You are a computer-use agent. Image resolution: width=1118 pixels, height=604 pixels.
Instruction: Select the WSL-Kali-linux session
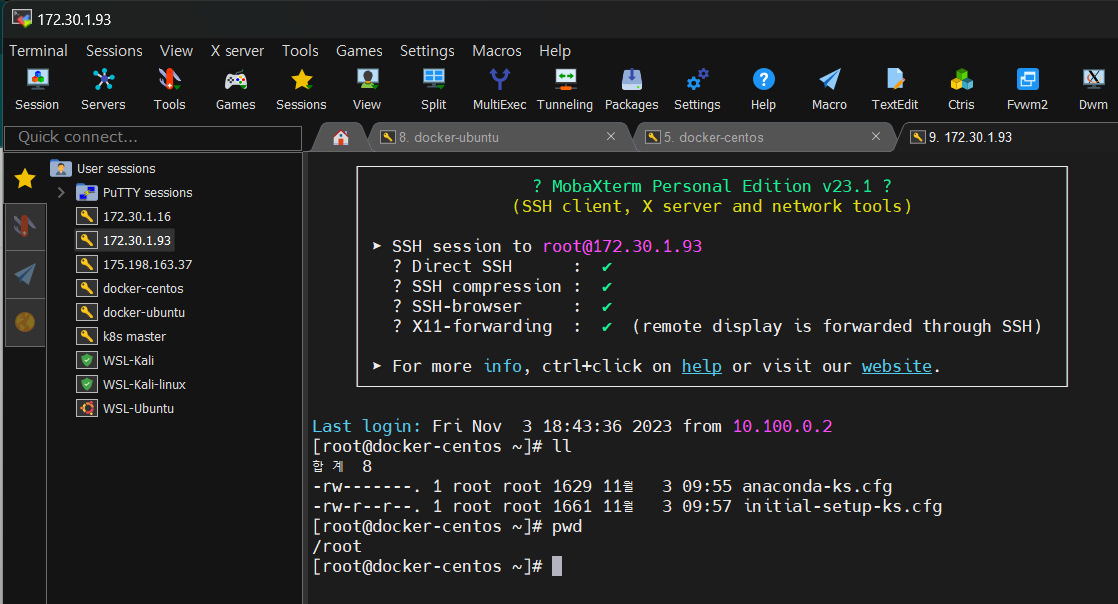tap(131, 384)
